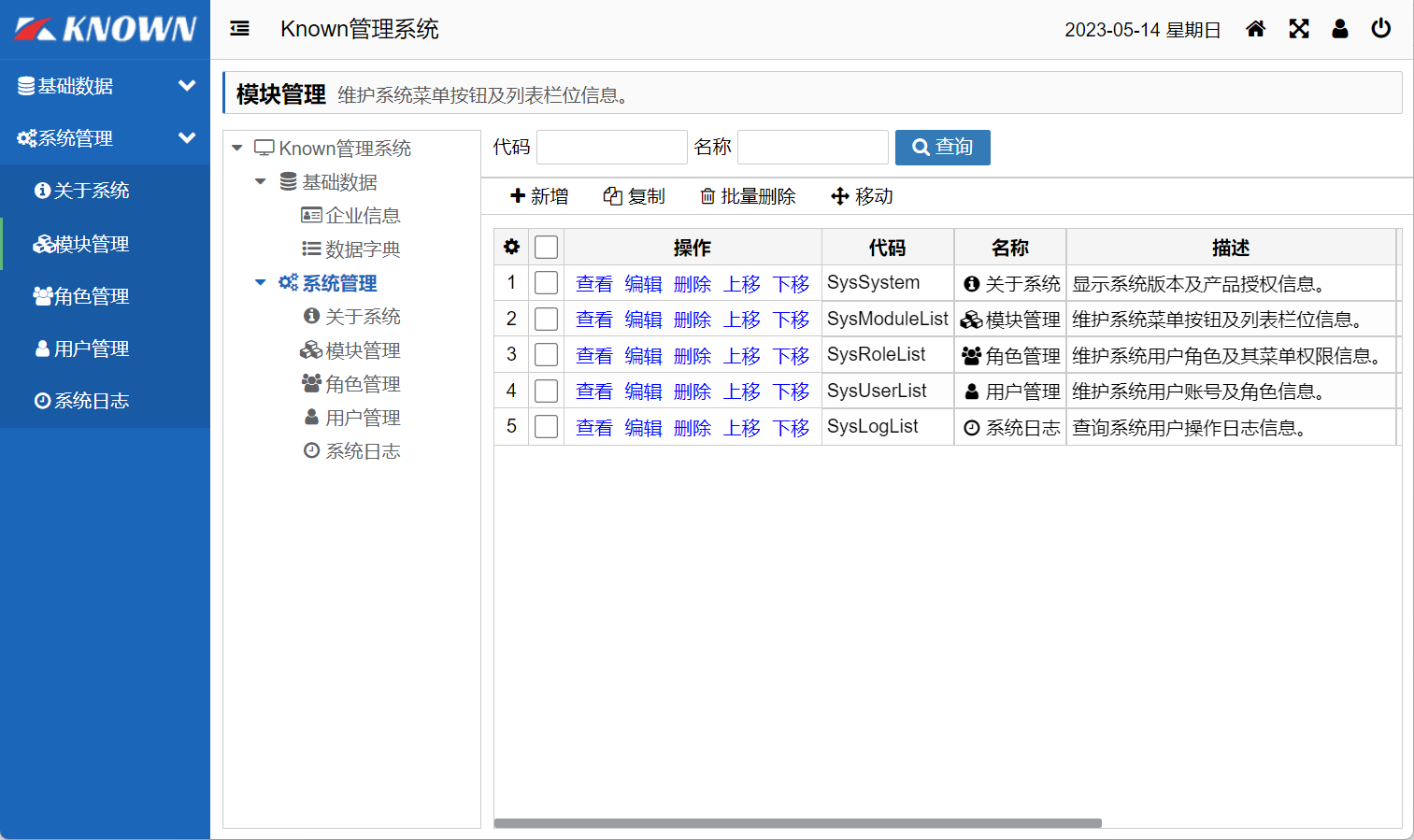The width and height of the screenshot is (1414, 840).
Task: Go to home via house icon
Action: (1256, 29)
